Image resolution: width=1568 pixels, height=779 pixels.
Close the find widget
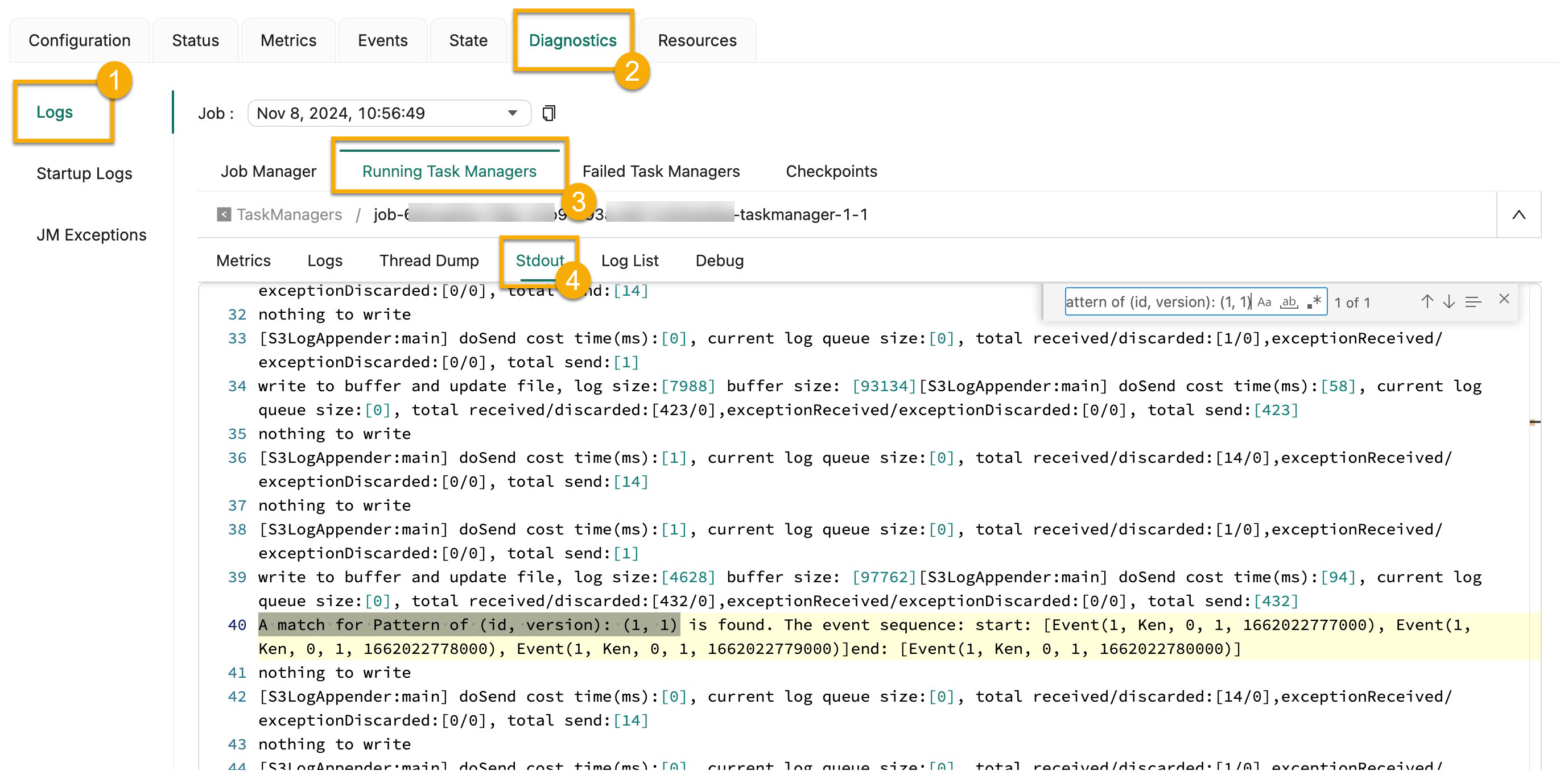tap(1504, 299)
